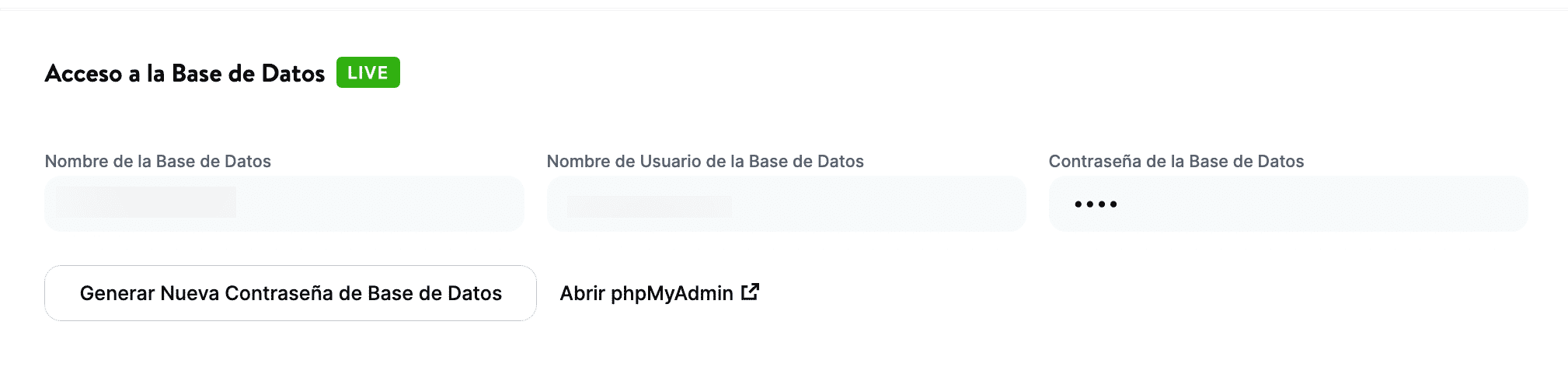Click the masked password dots
The width and height of the screenshot is (1568, 367).
[x=1096, y=204]
